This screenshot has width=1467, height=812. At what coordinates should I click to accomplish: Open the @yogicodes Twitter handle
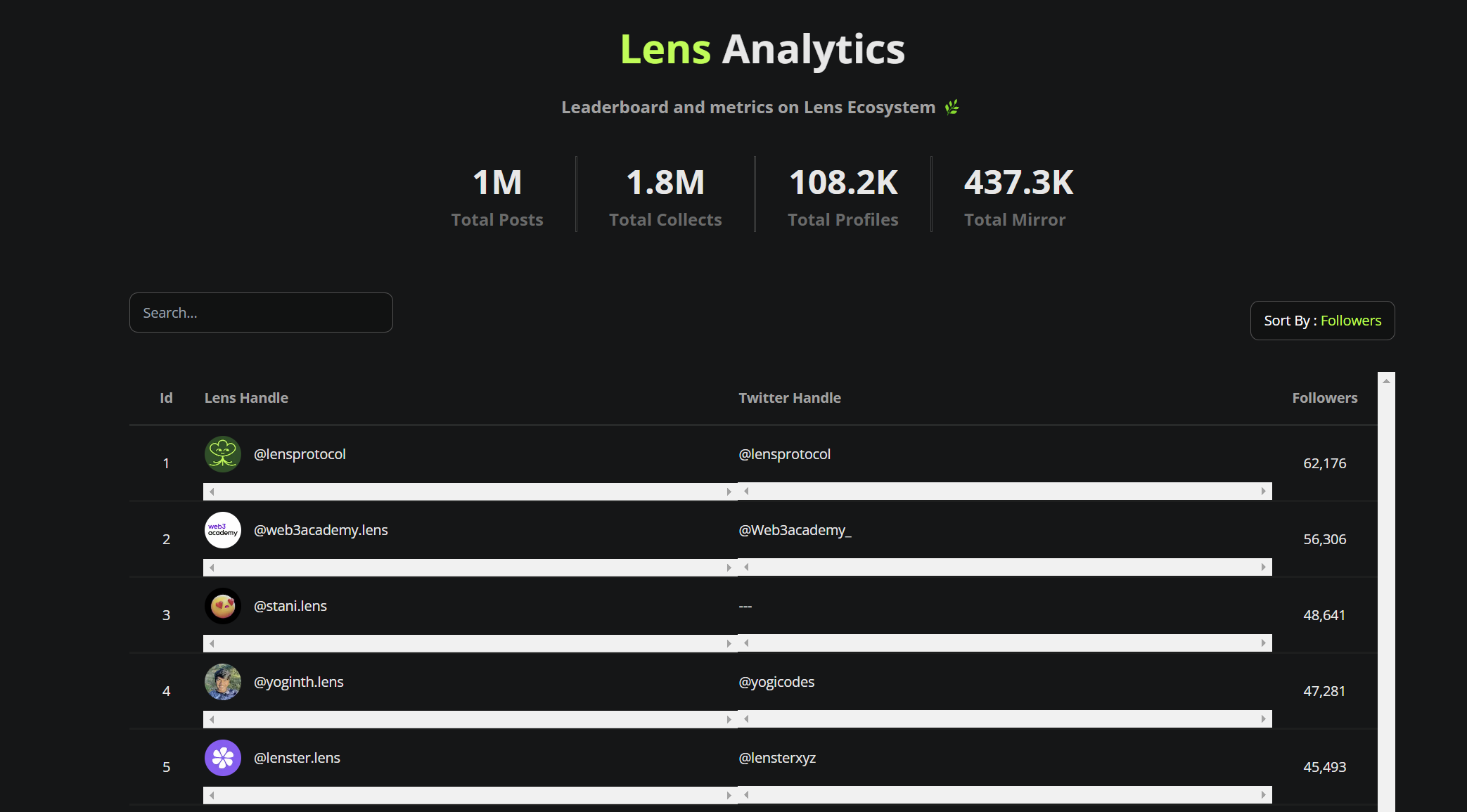(x=776, y=682)
